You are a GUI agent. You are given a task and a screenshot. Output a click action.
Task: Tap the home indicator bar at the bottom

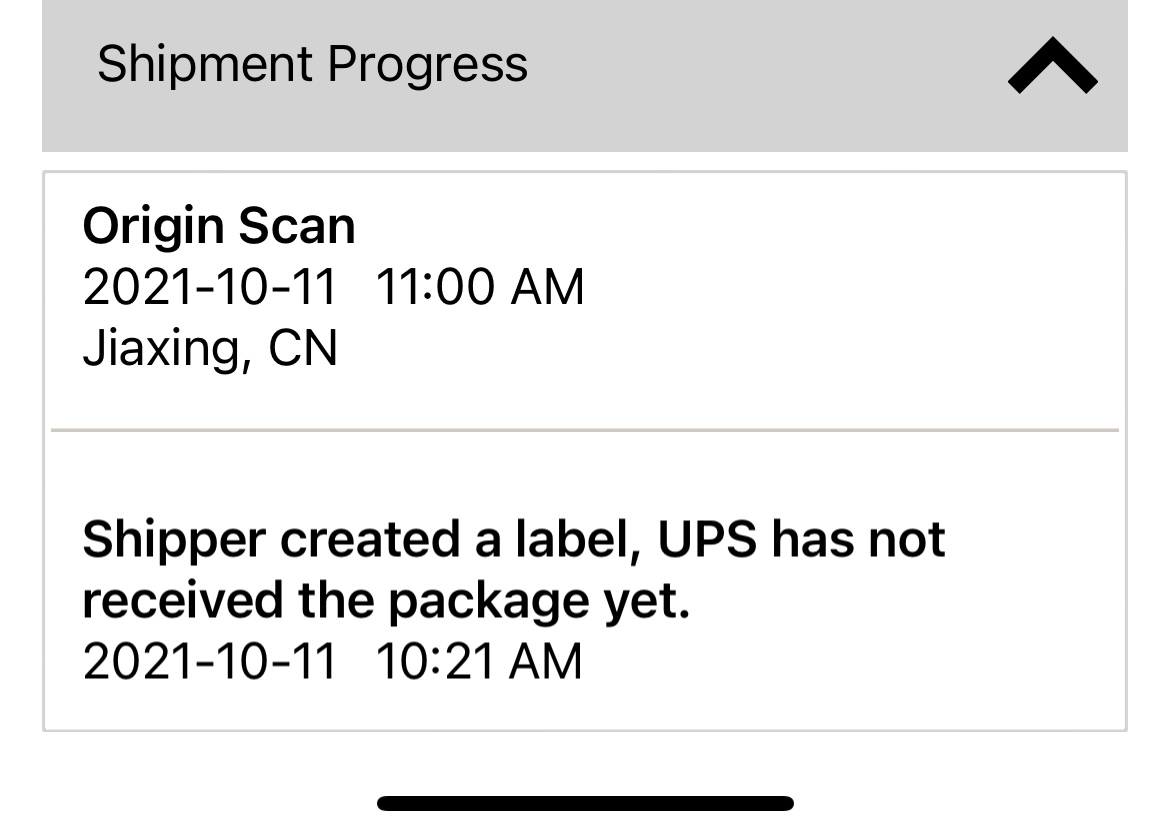tap(585, 803)
